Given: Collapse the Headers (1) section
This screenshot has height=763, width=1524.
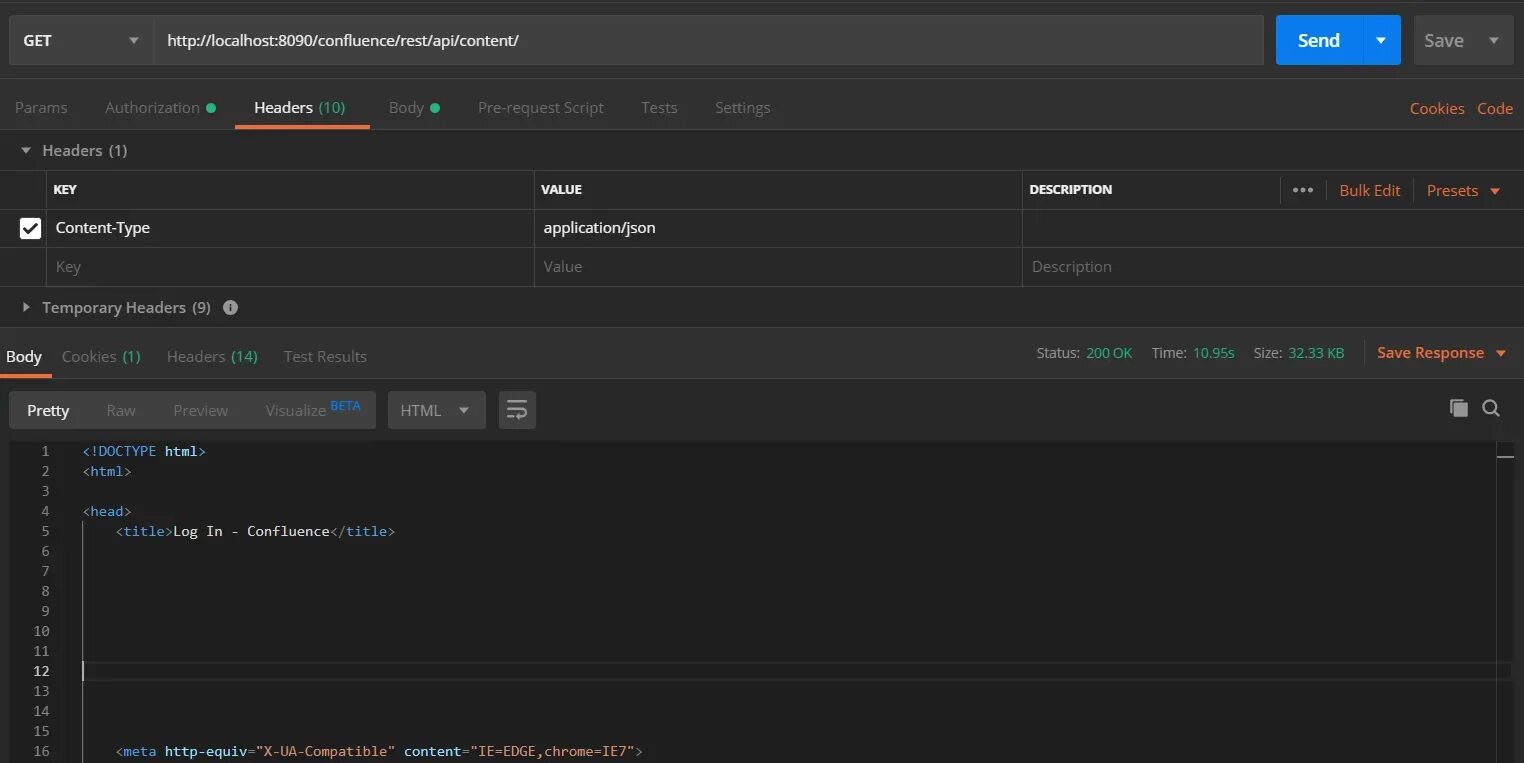Looking at the screenshot, I should [27, 150].
